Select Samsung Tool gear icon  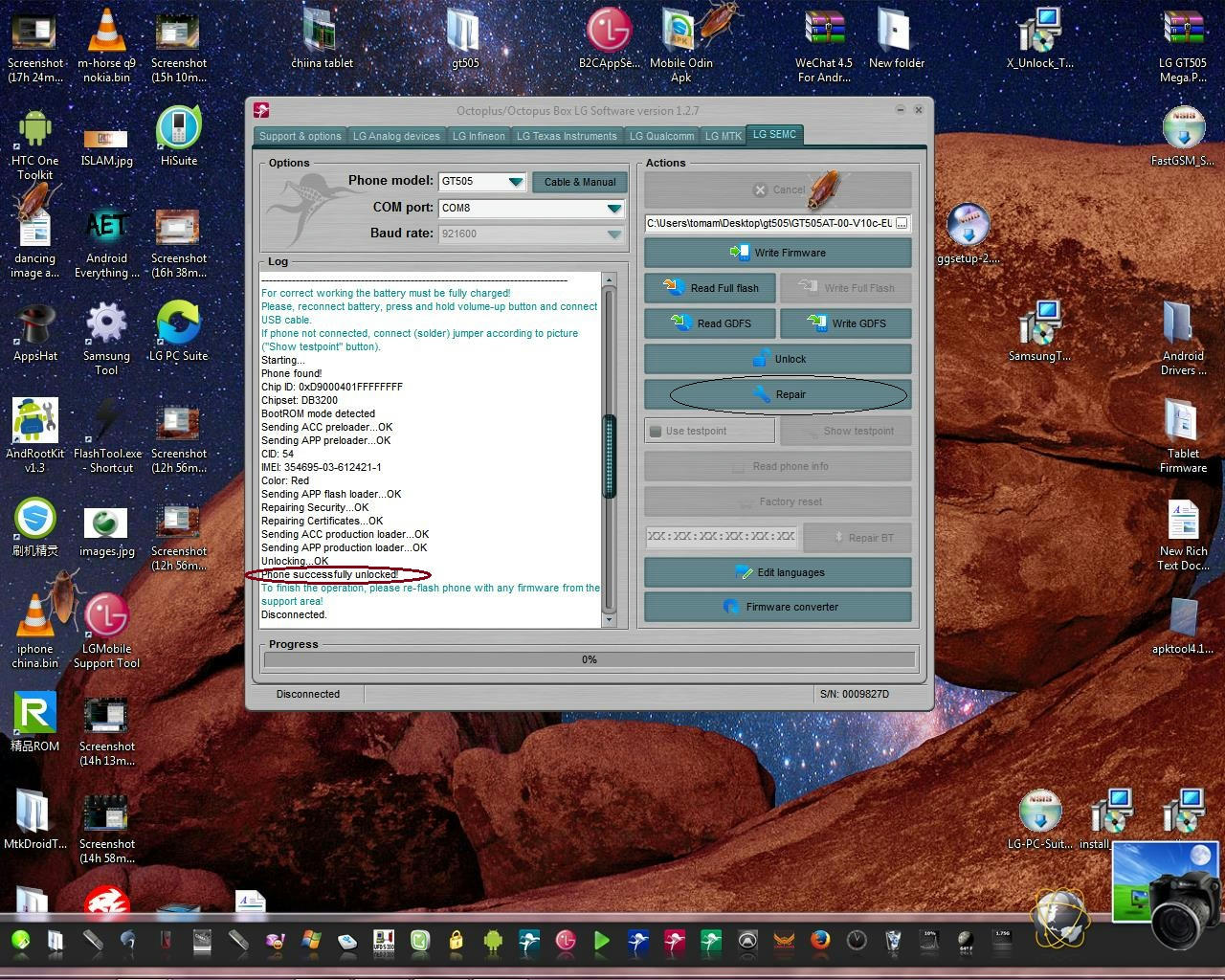pos(107,340)
